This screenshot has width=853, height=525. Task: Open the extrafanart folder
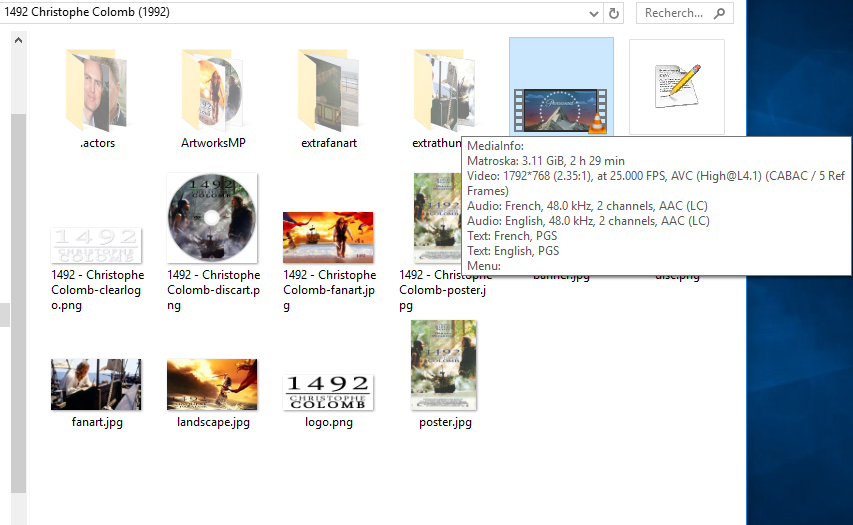click(x=329, y=90)
